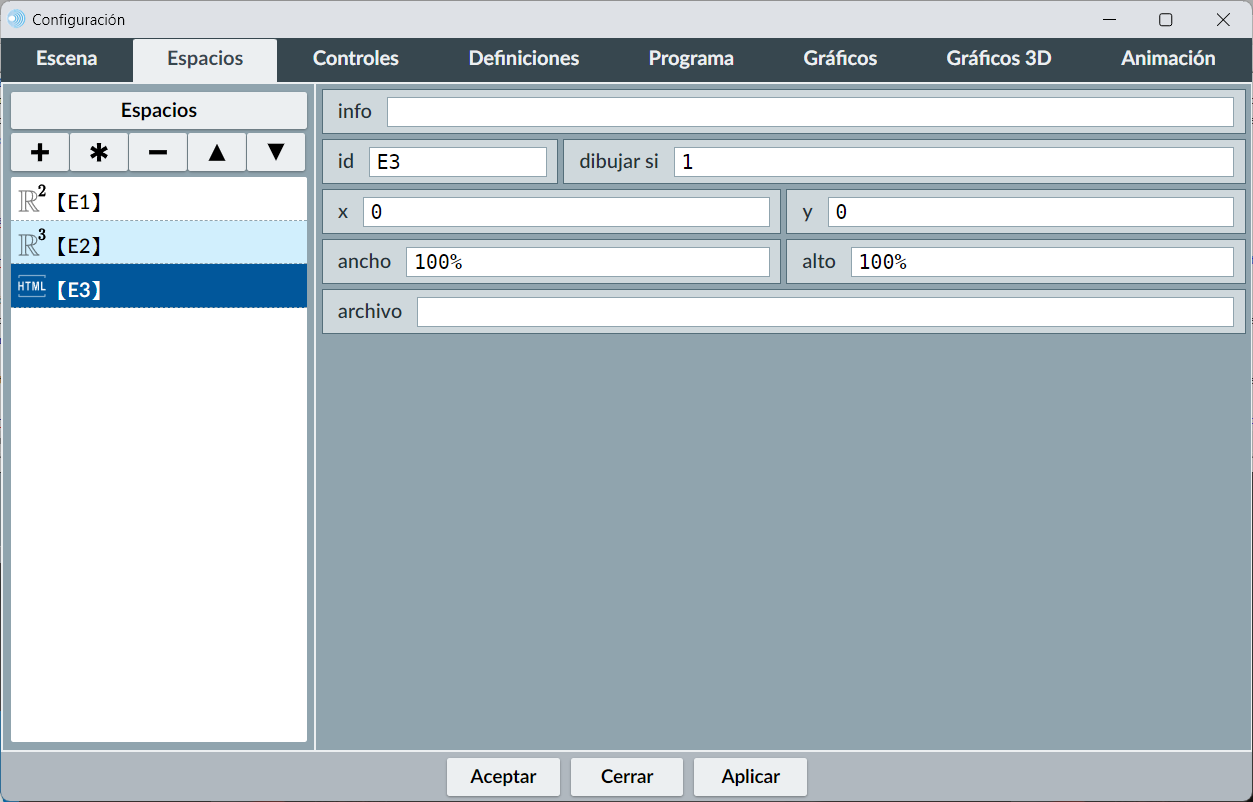The width and height of the screenshot is (1253, 802).
Task: Select the HTML space E3
Action: pyautogui.click(x=159, y=289)
